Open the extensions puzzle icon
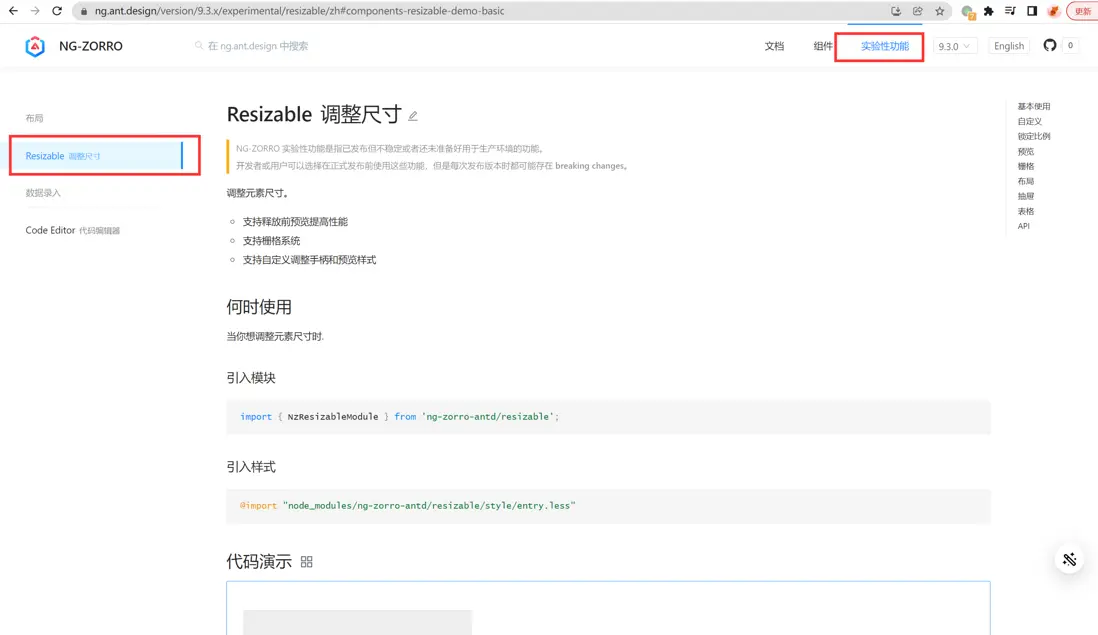The width and height of the screenshot is (1098, 635). coord(989,11)
